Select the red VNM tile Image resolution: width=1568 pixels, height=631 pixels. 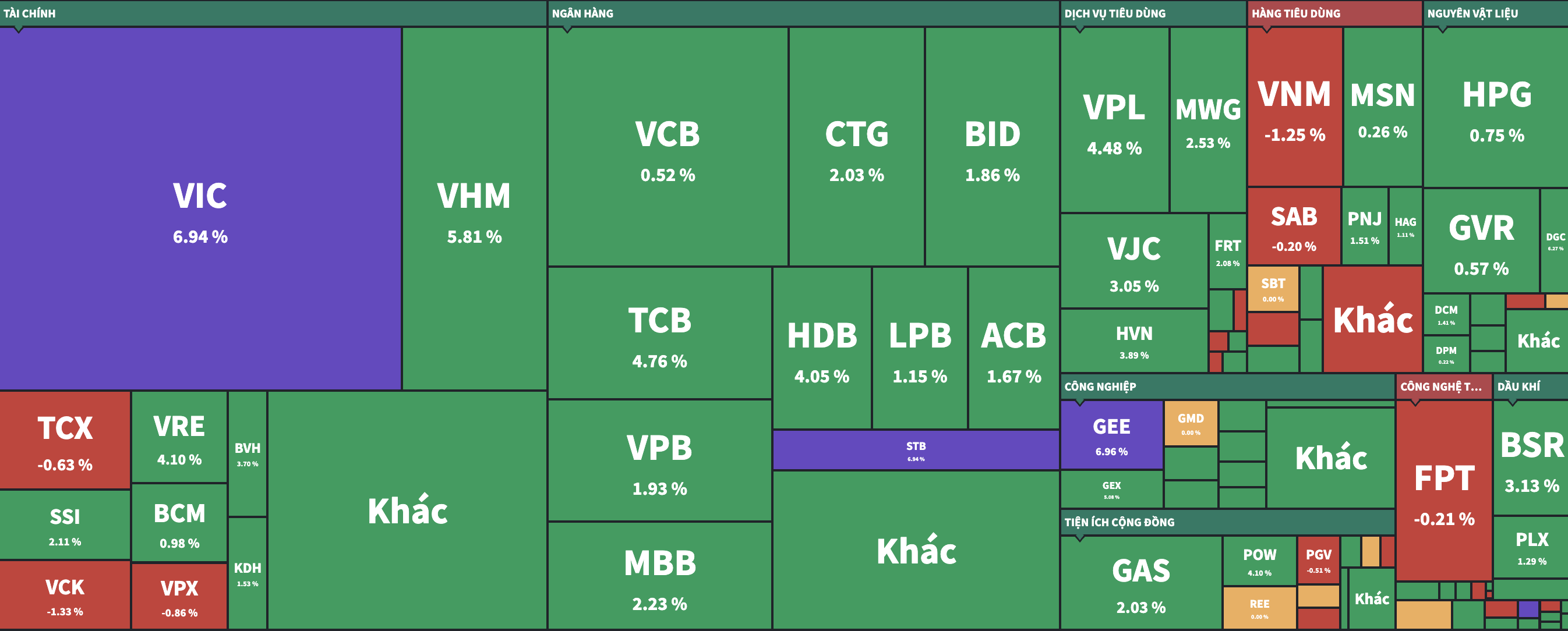point(1294,107)
